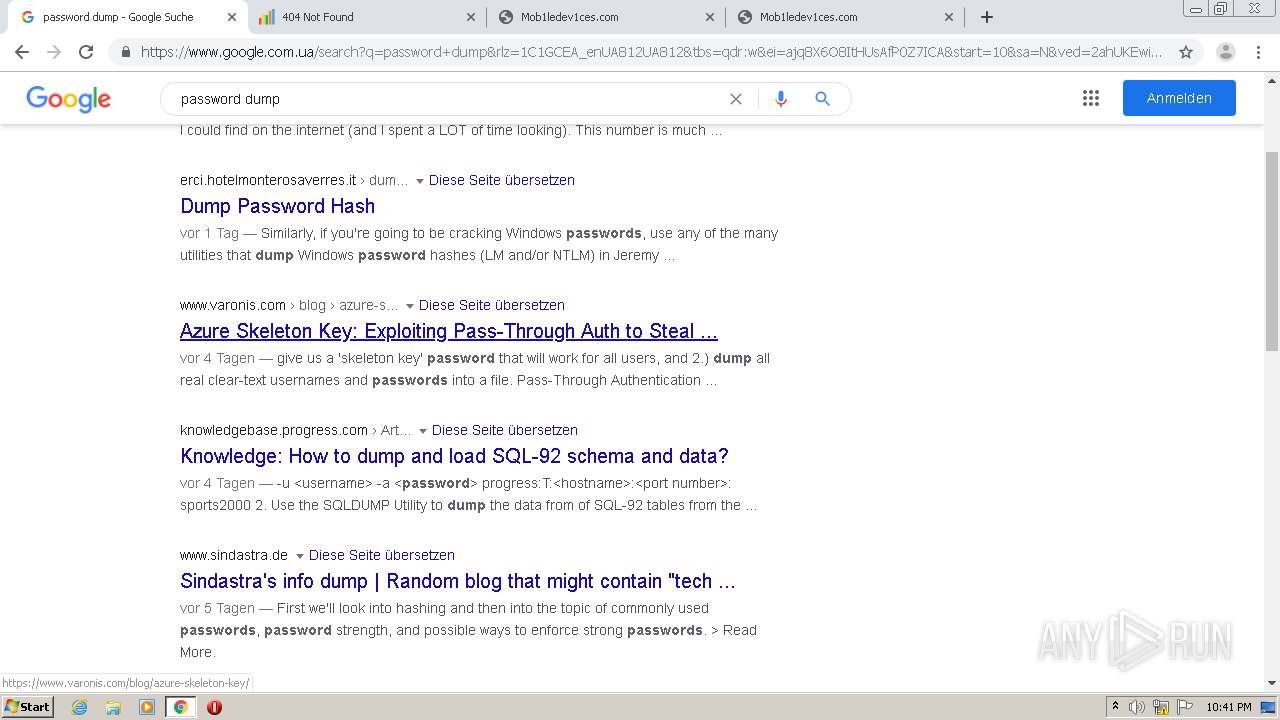The image size is (1280, 720).
Task: Open the Azure Skeleton Key result link
Action: click(x=449, y=331)
